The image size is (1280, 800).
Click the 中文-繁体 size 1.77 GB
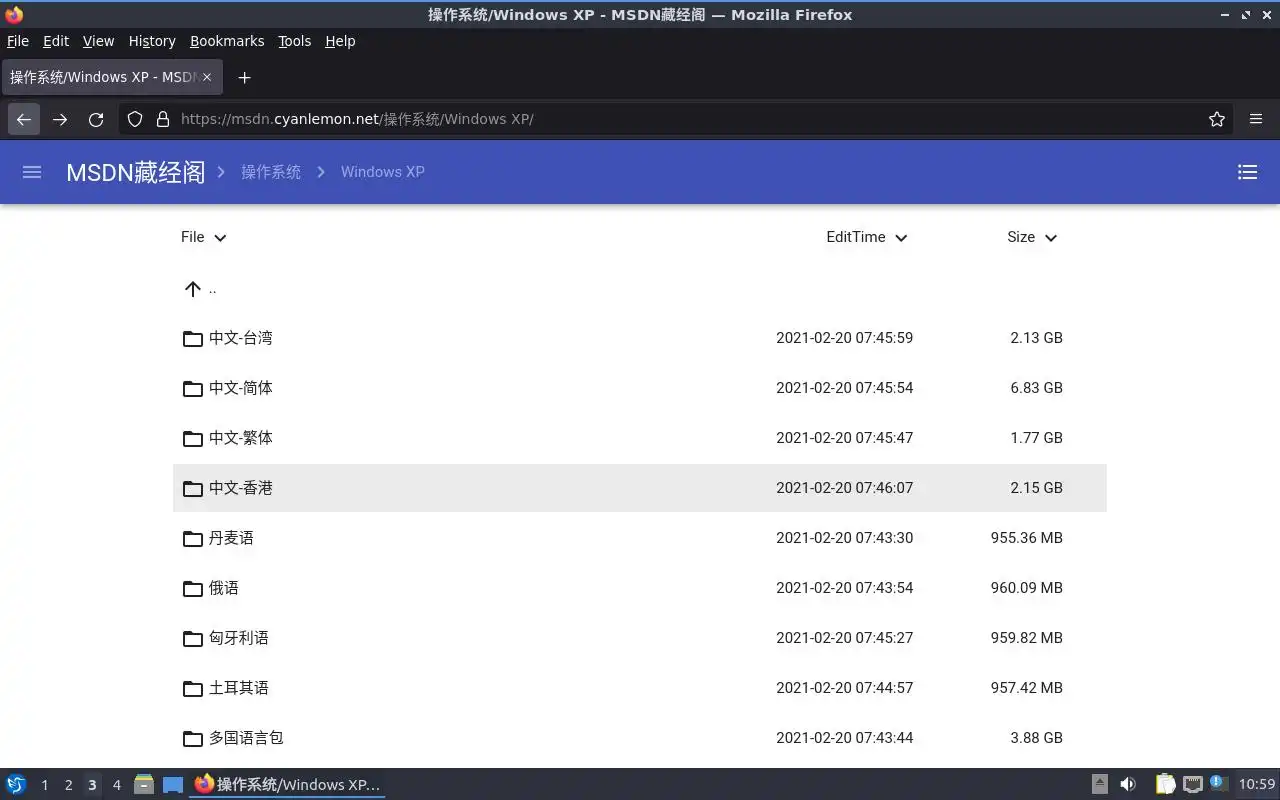pos(1036,438)
